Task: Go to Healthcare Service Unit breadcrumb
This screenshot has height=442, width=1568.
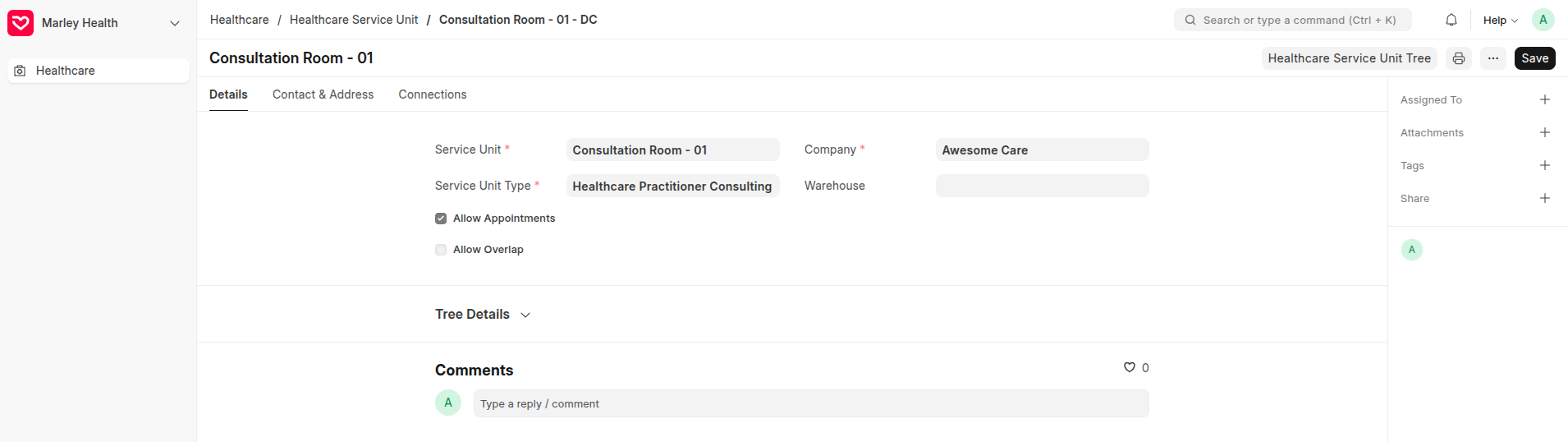Action: pyautogui.click(x=354, y=20)
